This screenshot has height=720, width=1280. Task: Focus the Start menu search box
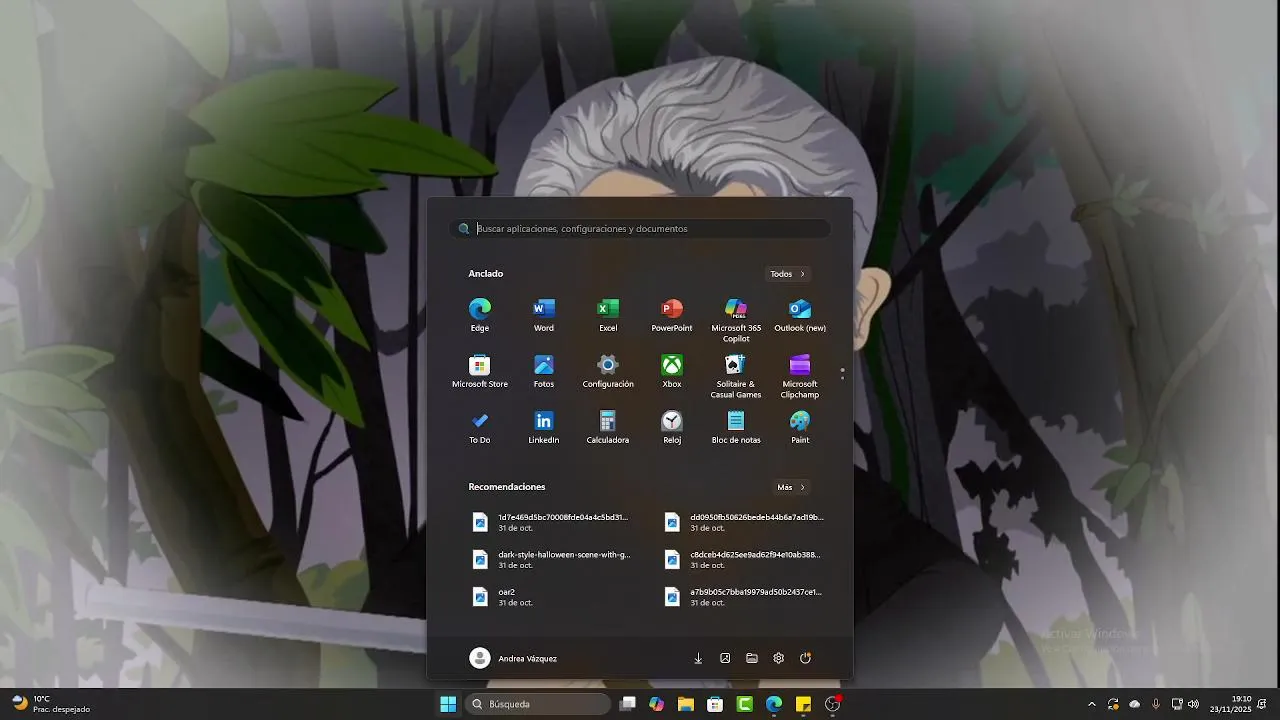pos(640,228)
